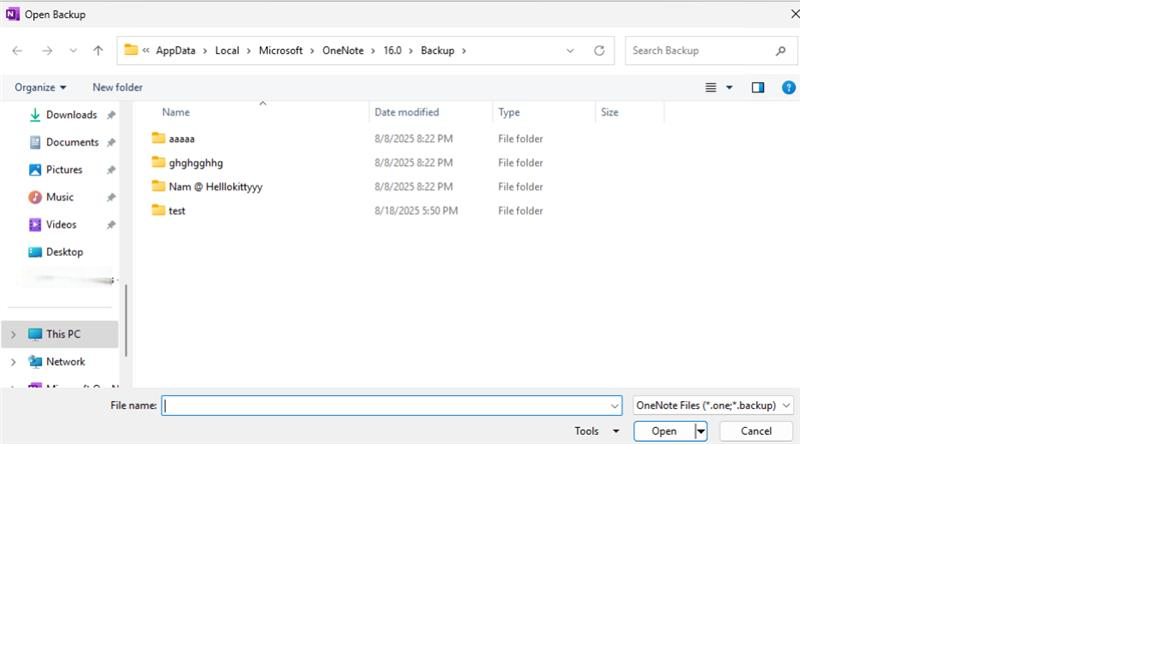The image size is (1152, 648).
Task: Refresh the Backup folder view
Action: coord(600,51)
